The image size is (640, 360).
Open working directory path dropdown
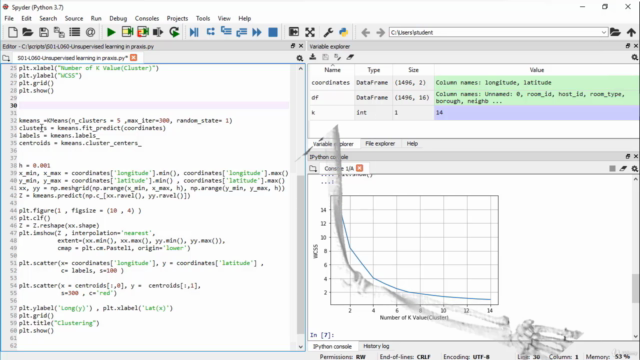coord(604,32)
